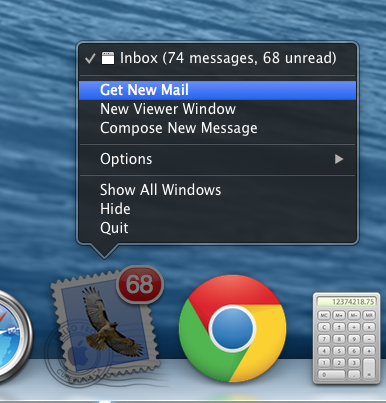Viewport: 386px width, 403px height.
Task: Click the red 68 unread badge
Action: pos(140,284)
